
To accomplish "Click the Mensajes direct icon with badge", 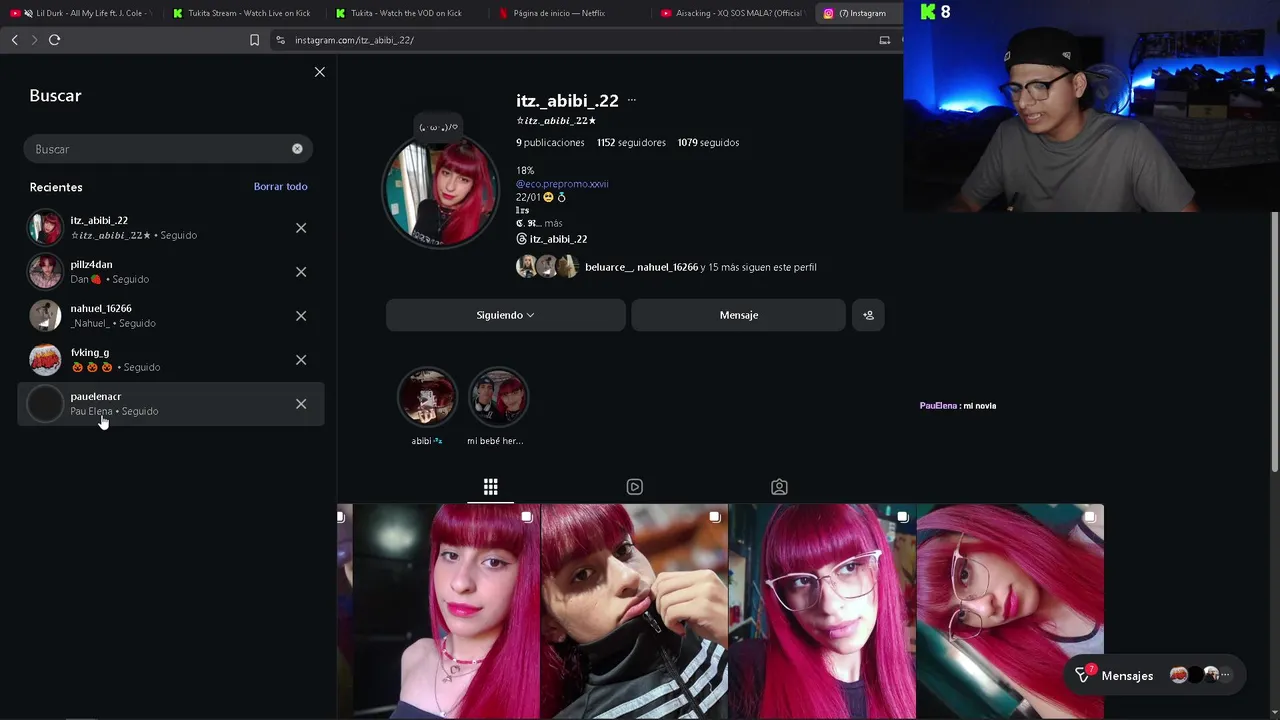I will [x=1083, y=675].
